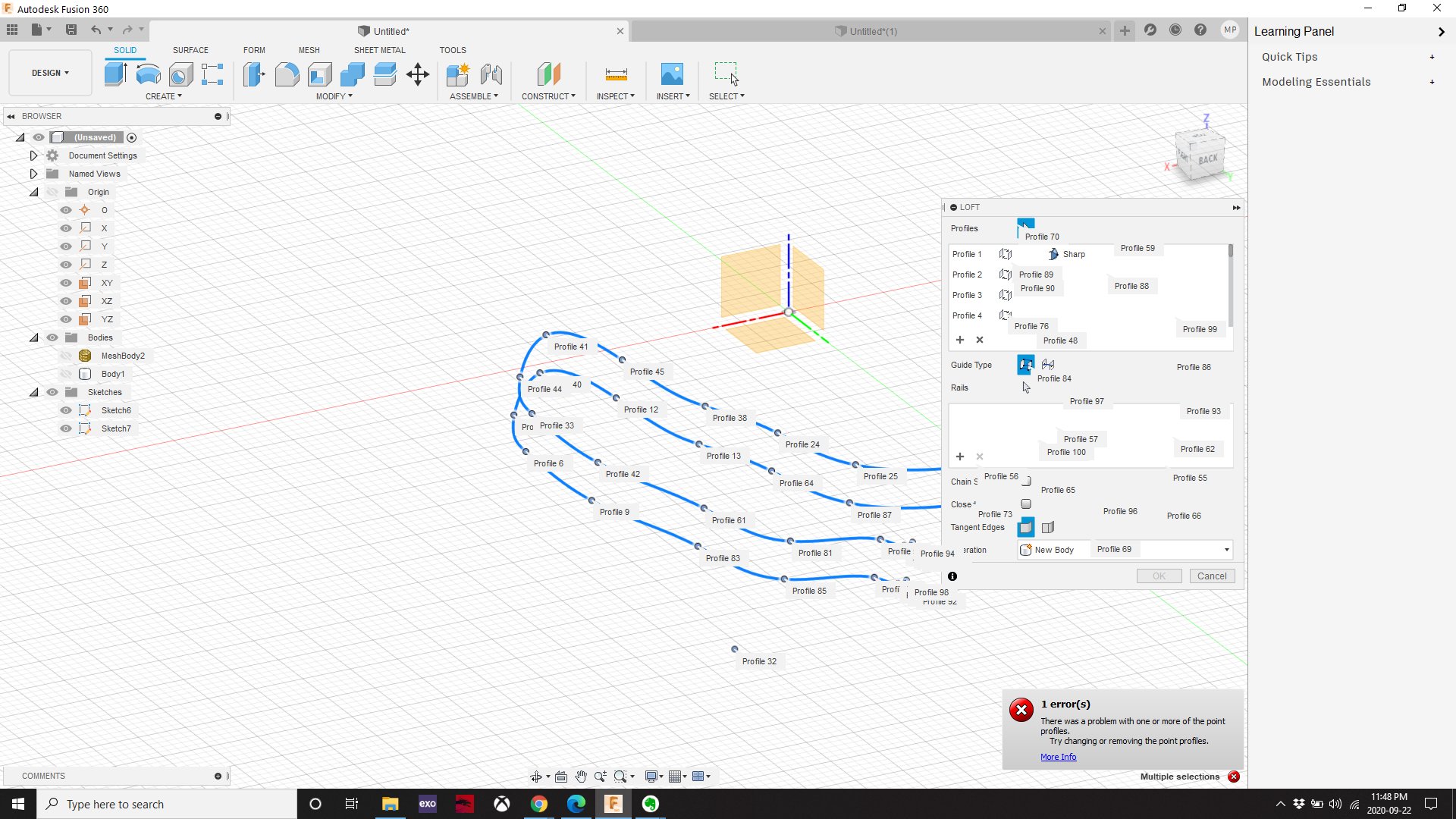Select the Canvas insert icon
Image resolution: width=1456 pixels, height=819 pixels.
(x=672, y=74)
